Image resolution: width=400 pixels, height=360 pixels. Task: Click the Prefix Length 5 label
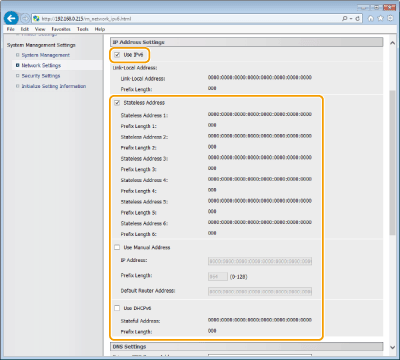(139, 213)
